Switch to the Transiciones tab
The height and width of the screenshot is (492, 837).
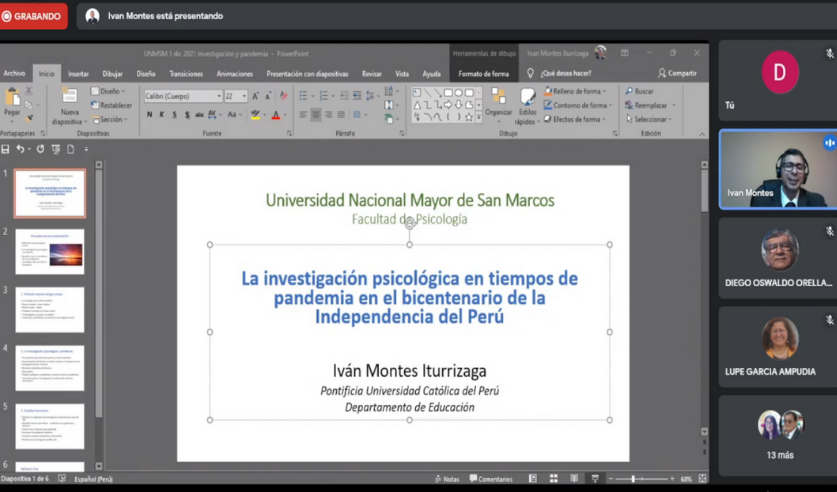tap(186, 74)
